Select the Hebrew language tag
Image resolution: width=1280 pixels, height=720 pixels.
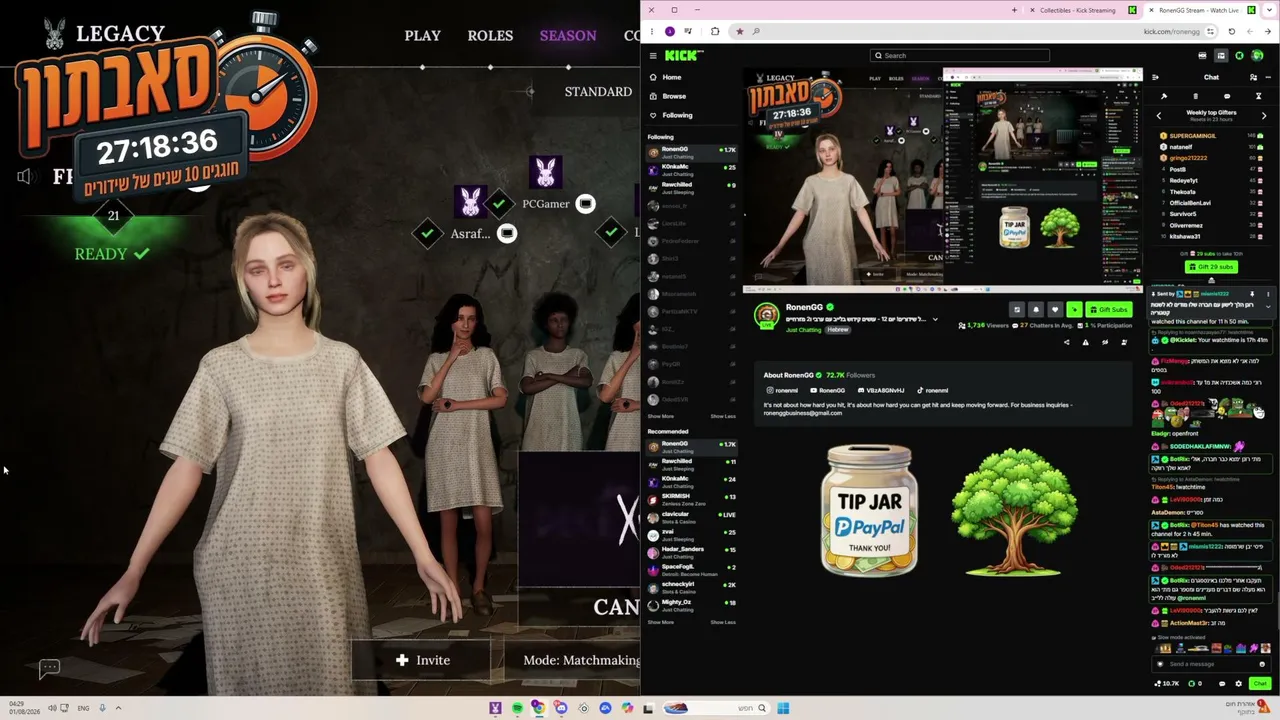[837, 329]
